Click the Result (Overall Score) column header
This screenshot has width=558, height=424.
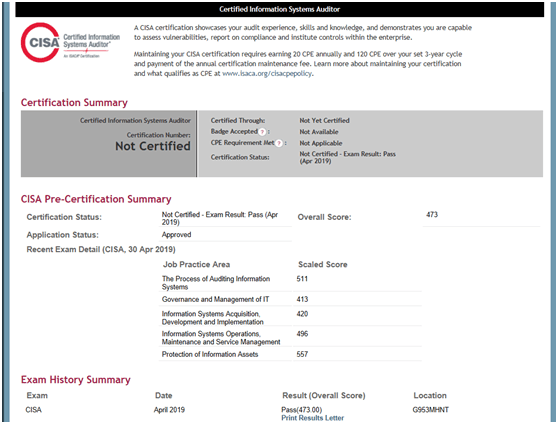[x=324, y=396]
